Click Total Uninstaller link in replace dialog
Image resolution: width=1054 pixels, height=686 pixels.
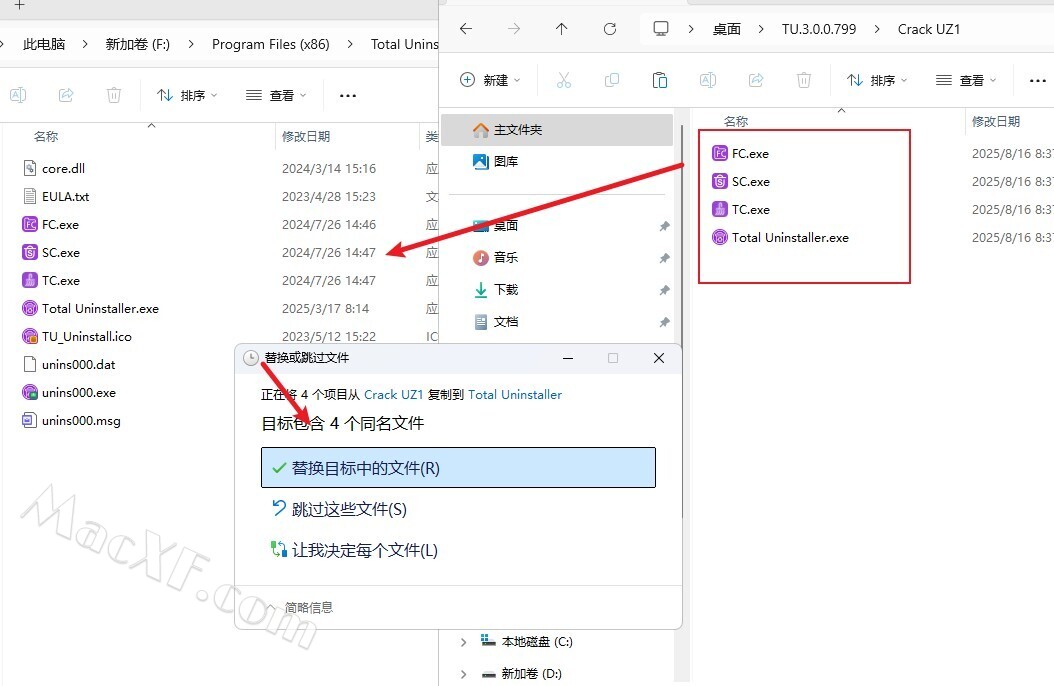[x=515, y=394]
